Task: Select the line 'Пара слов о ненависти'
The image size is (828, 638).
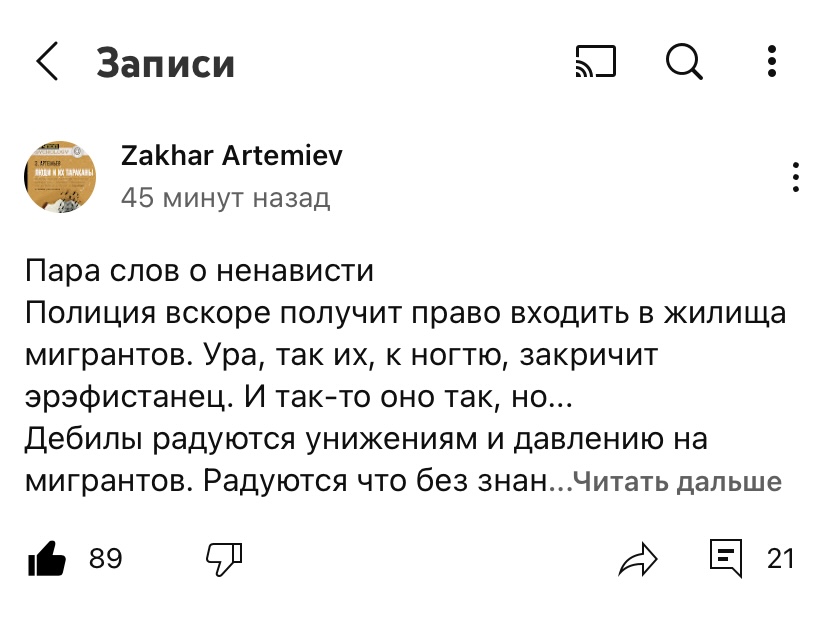Action: tap(199, 271)
